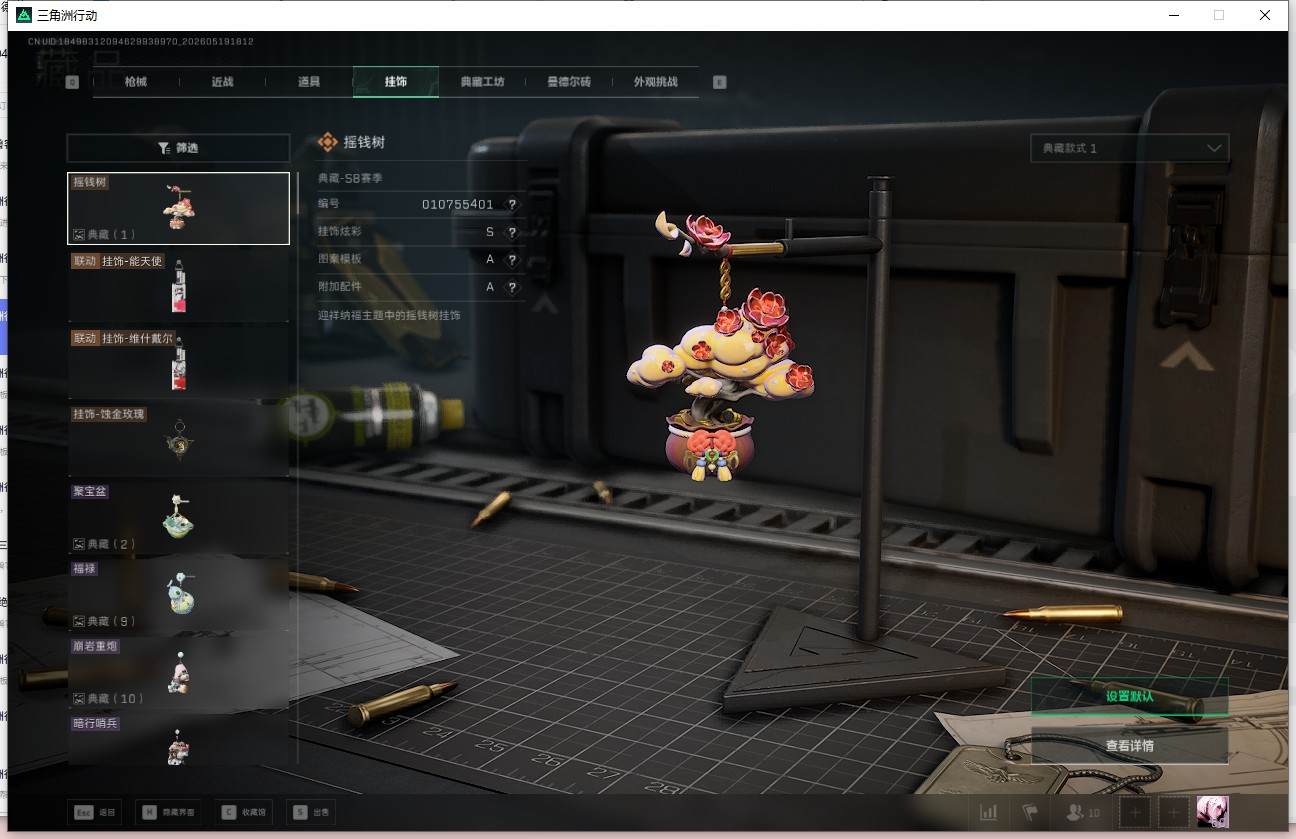1296x839 pixels.
Task: Select the 挂饰-蚀金玫瑰 charm
Action: point(178,440)
